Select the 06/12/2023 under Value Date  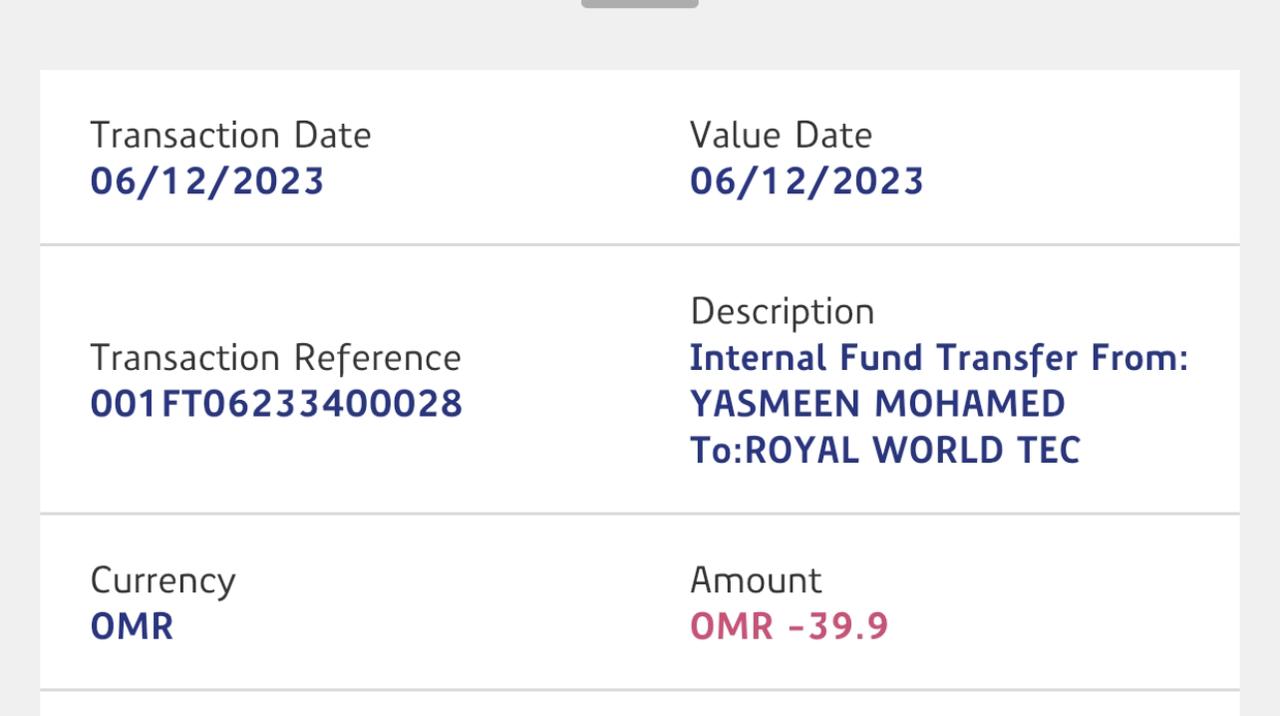tap(806, 182)
